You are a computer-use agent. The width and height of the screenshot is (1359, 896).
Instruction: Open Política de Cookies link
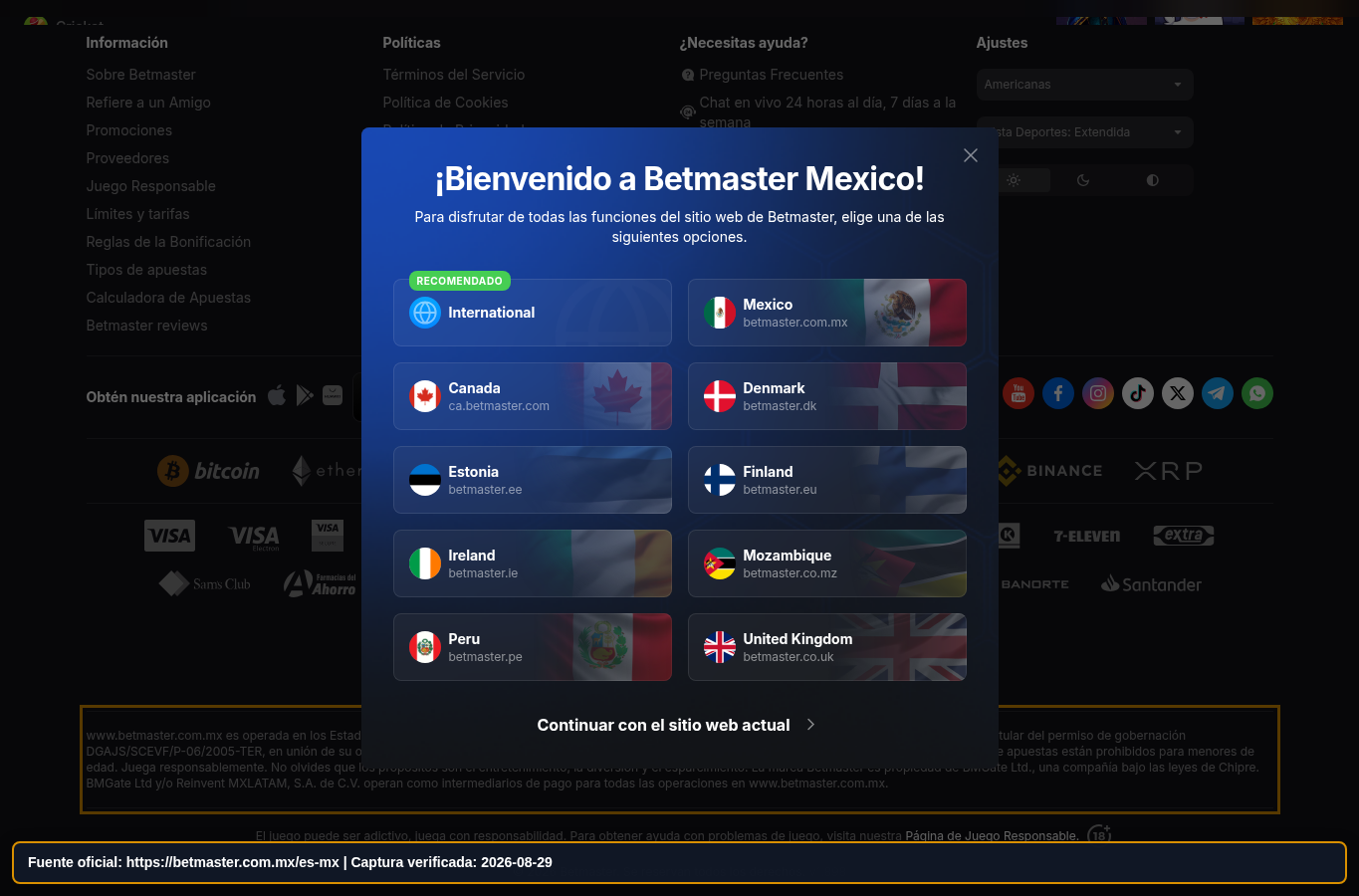point(445,103)
